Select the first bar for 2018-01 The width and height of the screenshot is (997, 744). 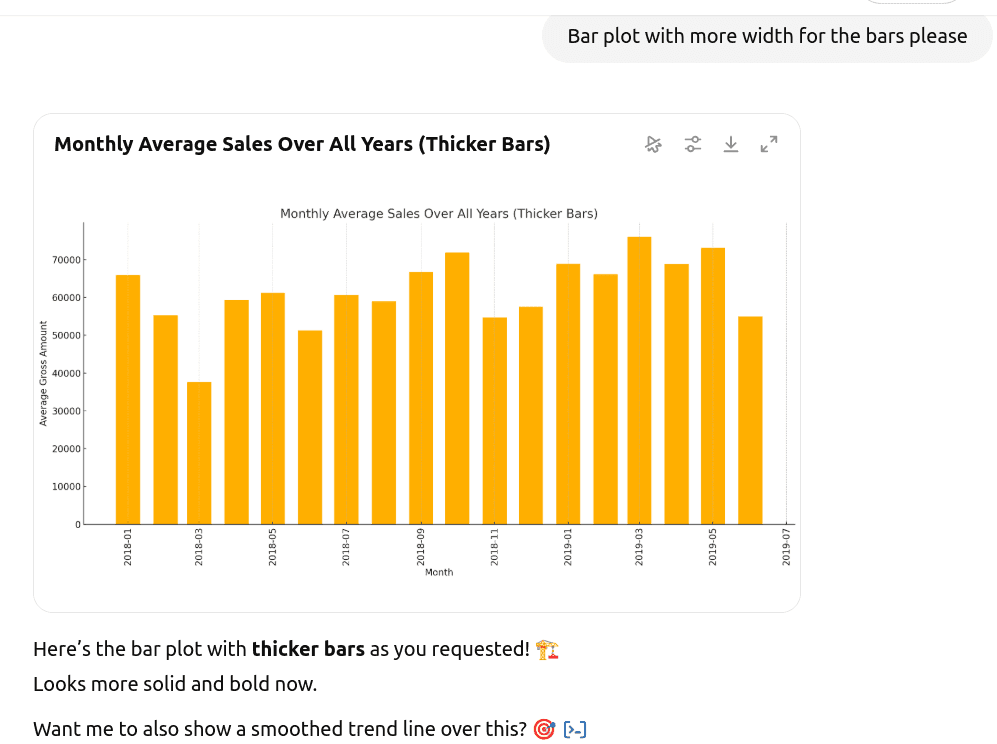(125, 395)
